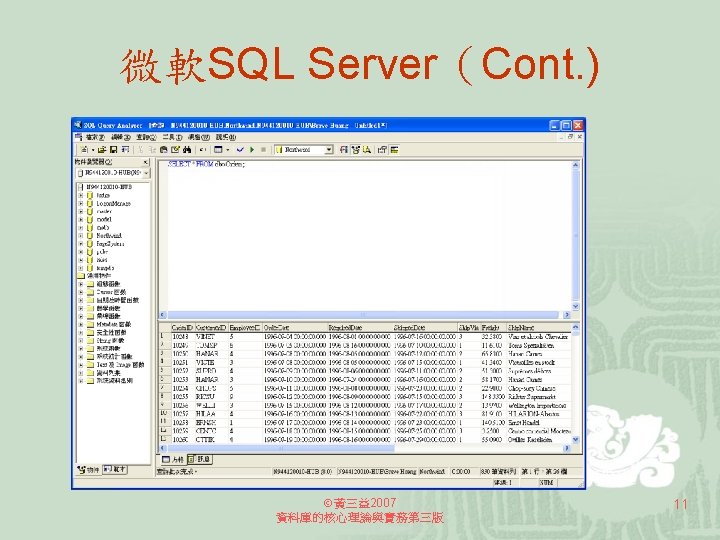The image size is (720, 540).
Task: Click inside the SQL query editor text
Action: click(x=206, y=164)
